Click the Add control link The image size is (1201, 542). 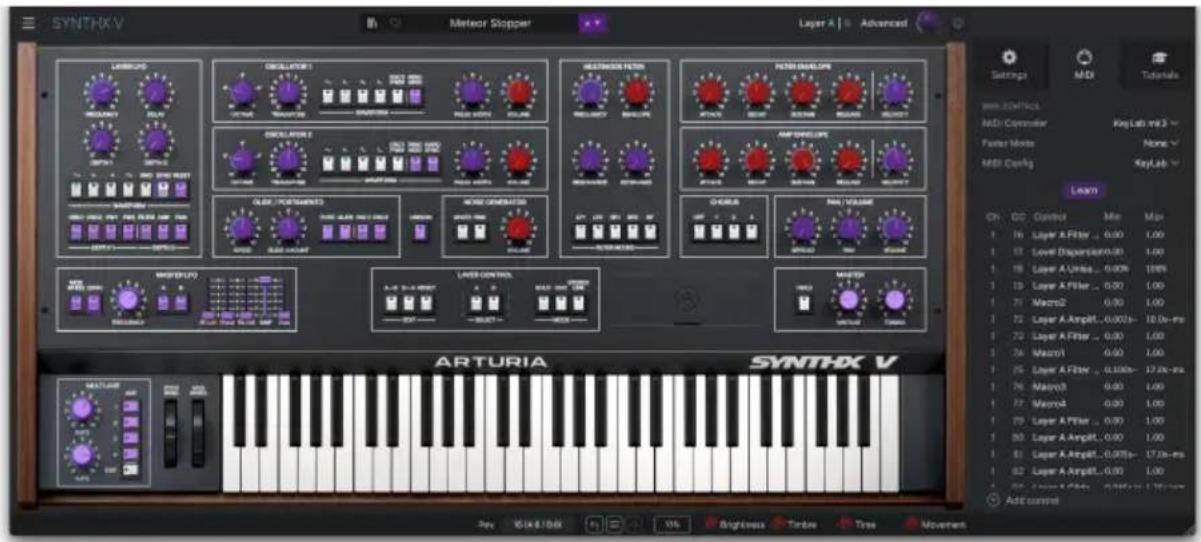point(1029,499)
